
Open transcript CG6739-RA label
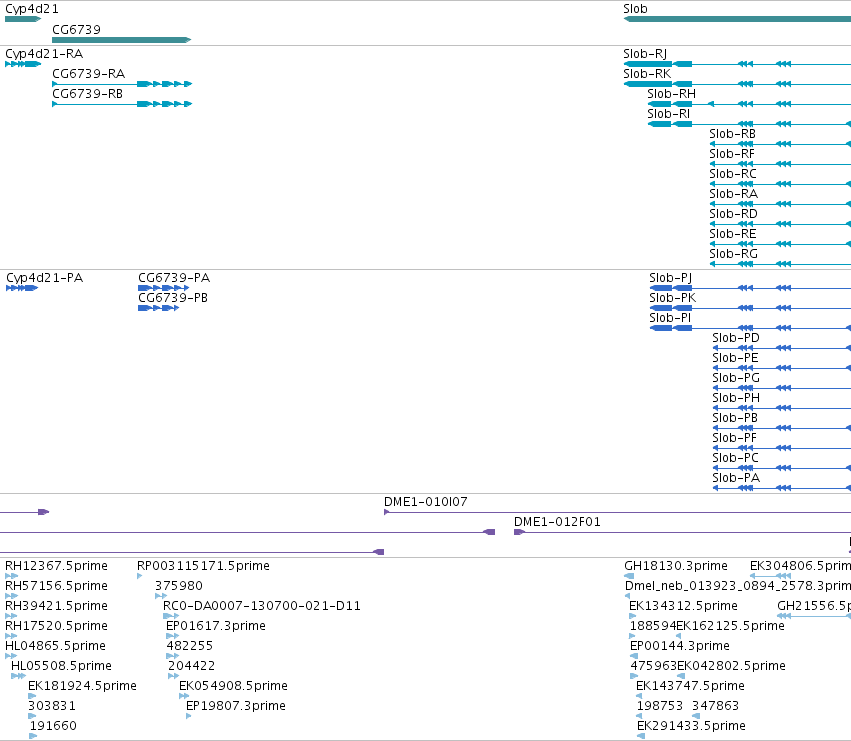(88, 74)
